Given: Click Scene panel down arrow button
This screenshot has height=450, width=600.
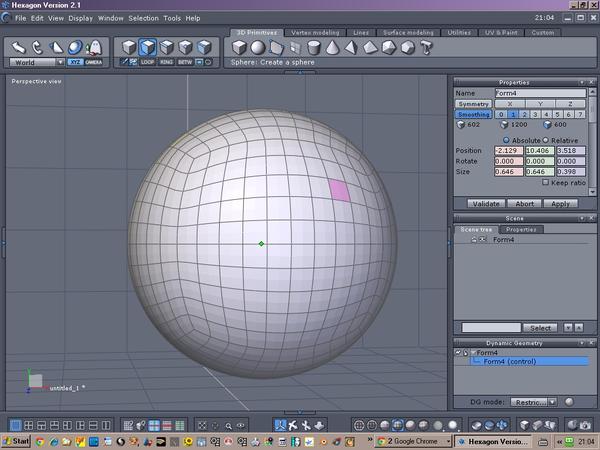Looking at the screenshot, I should [x=568, y=328].
